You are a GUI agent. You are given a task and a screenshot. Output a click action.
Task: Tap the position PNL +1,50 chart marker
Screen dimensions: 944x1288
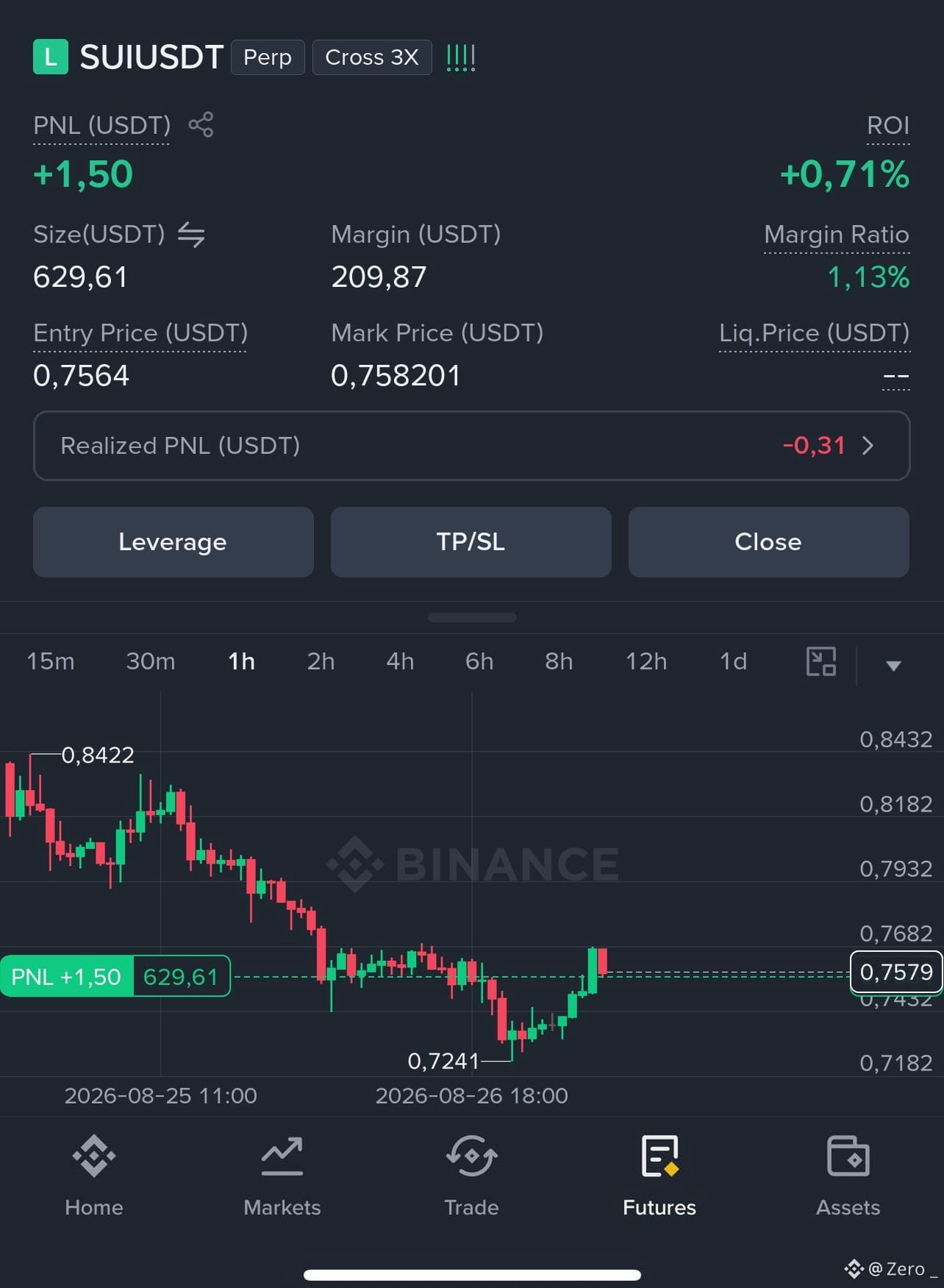point(115,976)
